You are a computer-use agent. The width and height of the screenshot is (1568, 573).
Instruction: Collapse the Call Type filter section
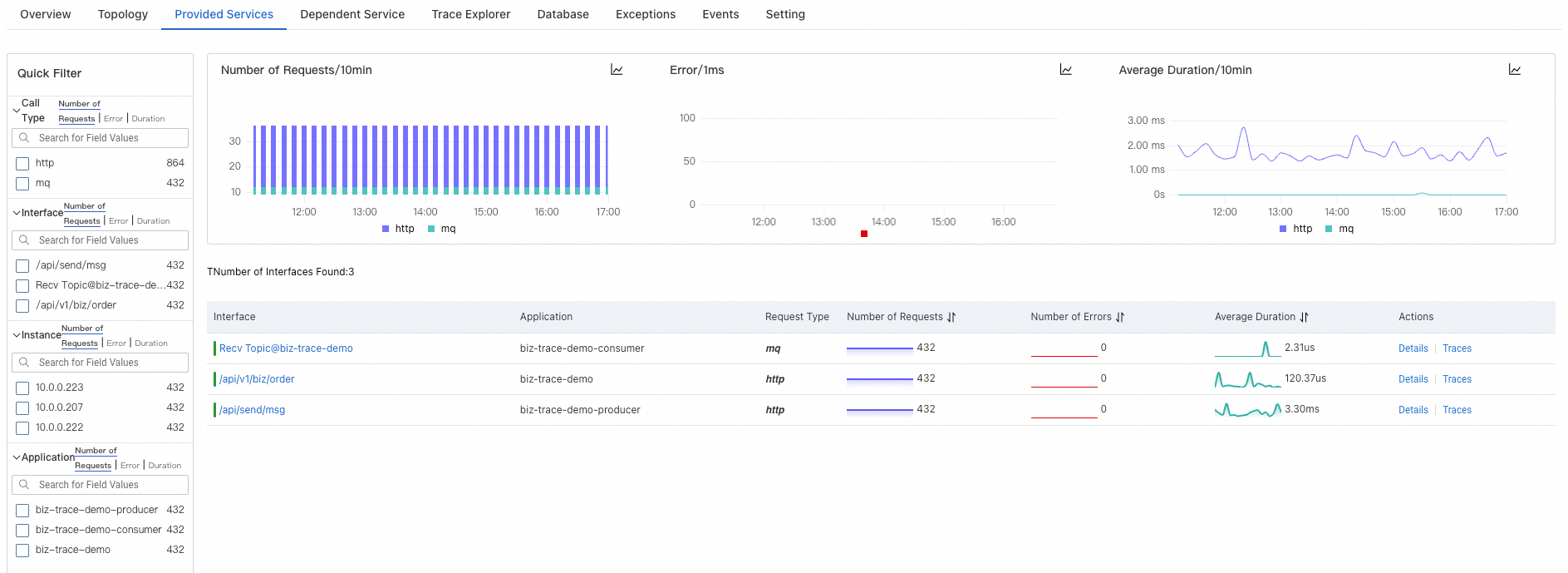click(x=16, y=111)
